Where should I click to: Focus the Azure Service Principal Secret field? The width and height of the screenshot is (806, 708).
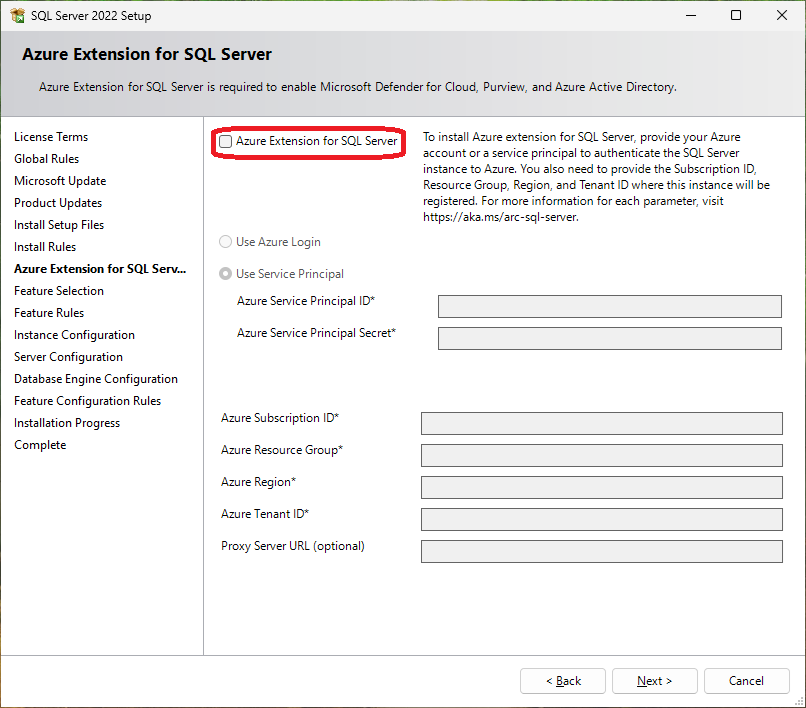[x=609, y=338]
